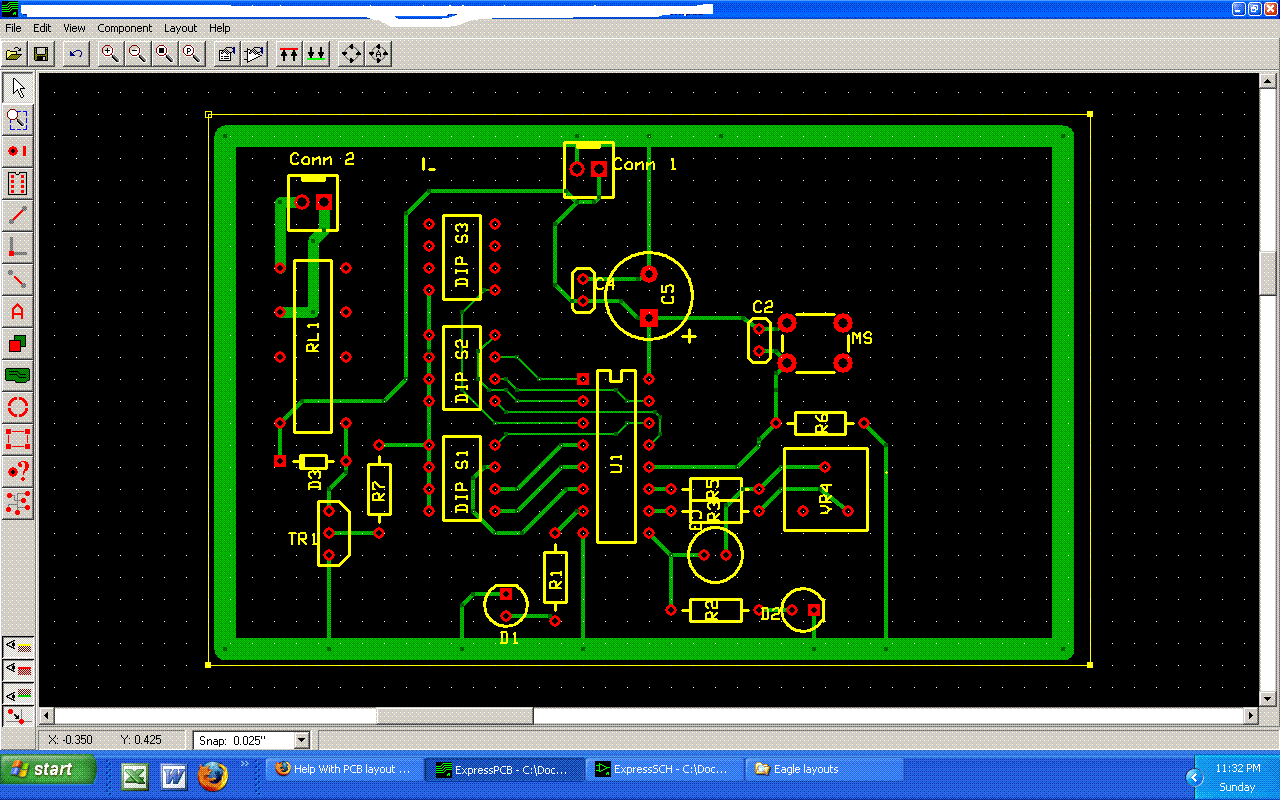Toggle top copper layer visibility
Screen dimensions: 1280x800
point(18,669)
